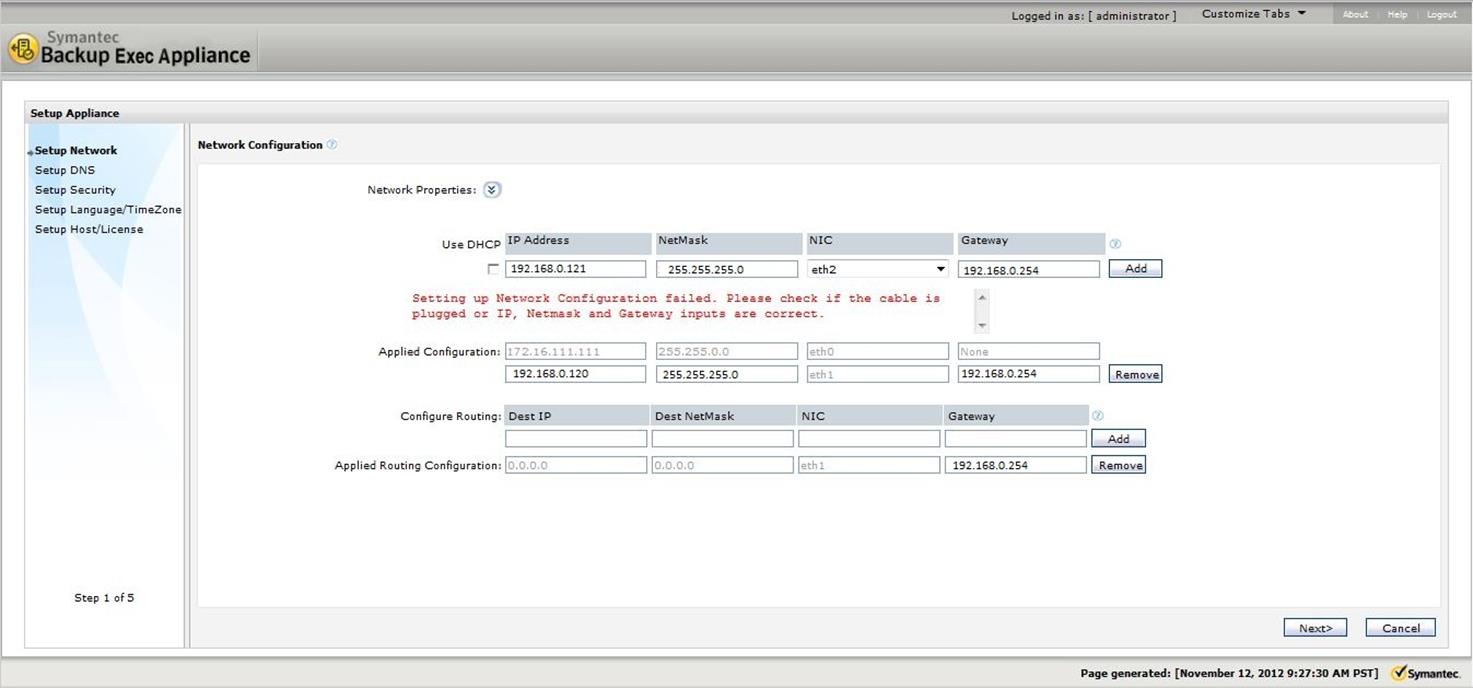Click Add button for Configure Routing
This screenshot has width=1473, height=688.
point(1118,439)
